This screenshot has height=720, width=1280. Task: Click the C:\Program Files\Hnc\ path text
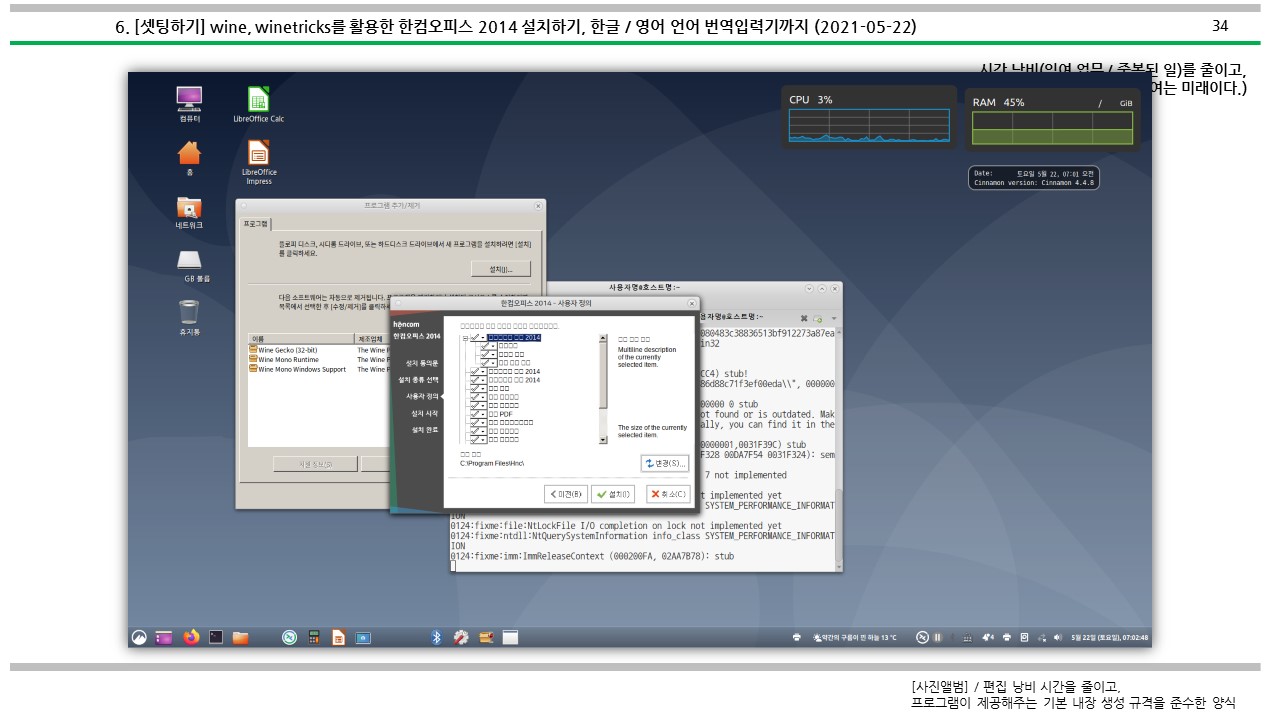click(x=492, y=464)
